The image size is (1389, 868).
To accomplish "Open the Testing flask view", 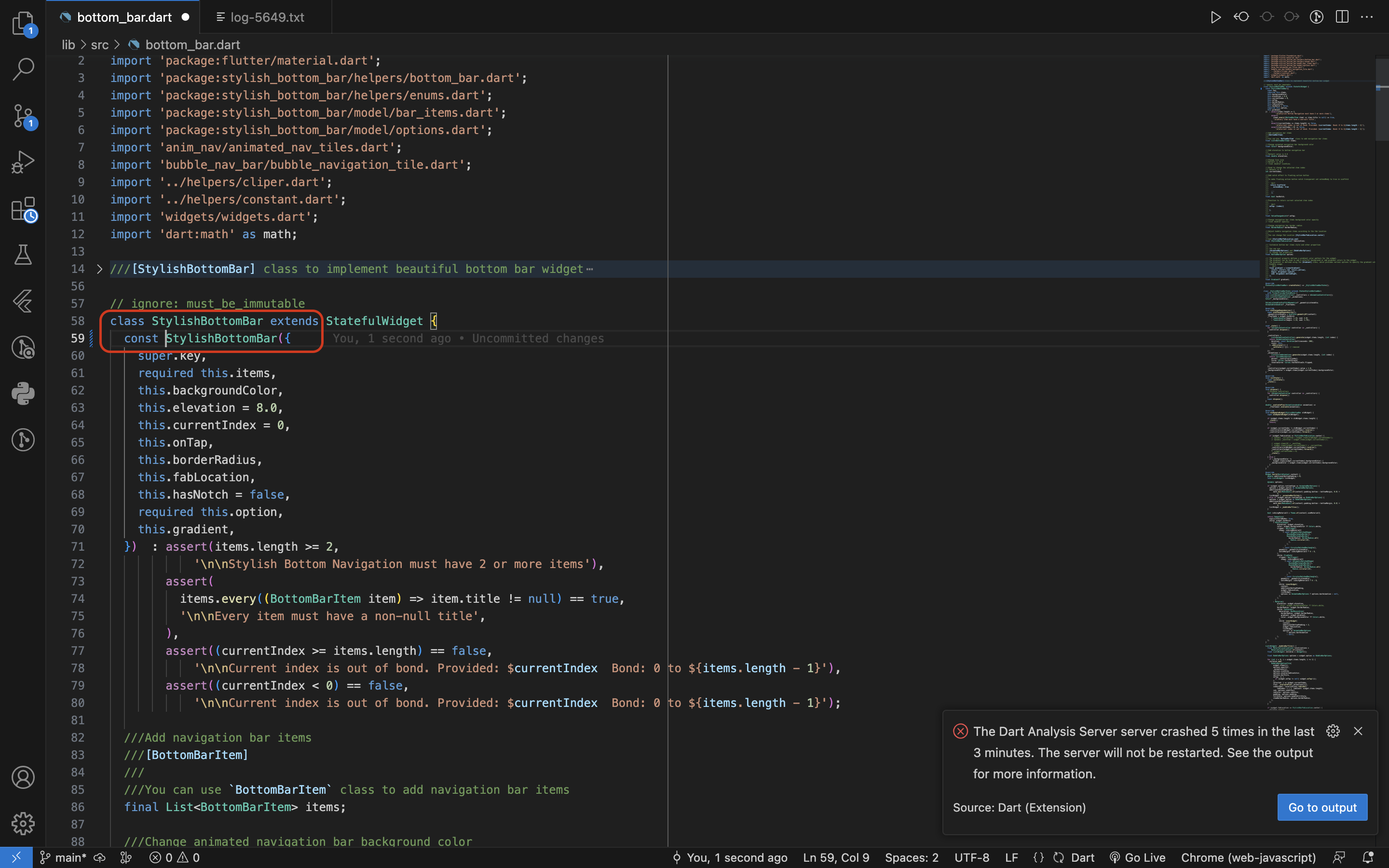I will point(23,254).
